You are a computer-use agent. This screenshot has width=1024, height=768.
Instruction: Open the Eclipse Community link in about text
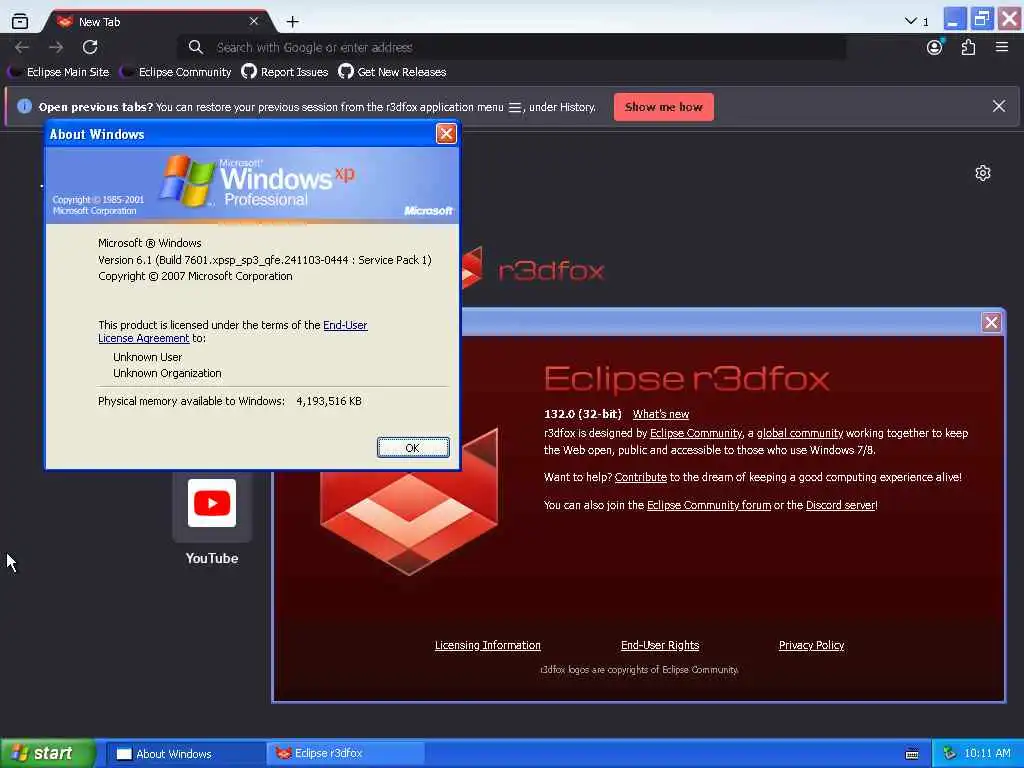click(x=696, y=433)
